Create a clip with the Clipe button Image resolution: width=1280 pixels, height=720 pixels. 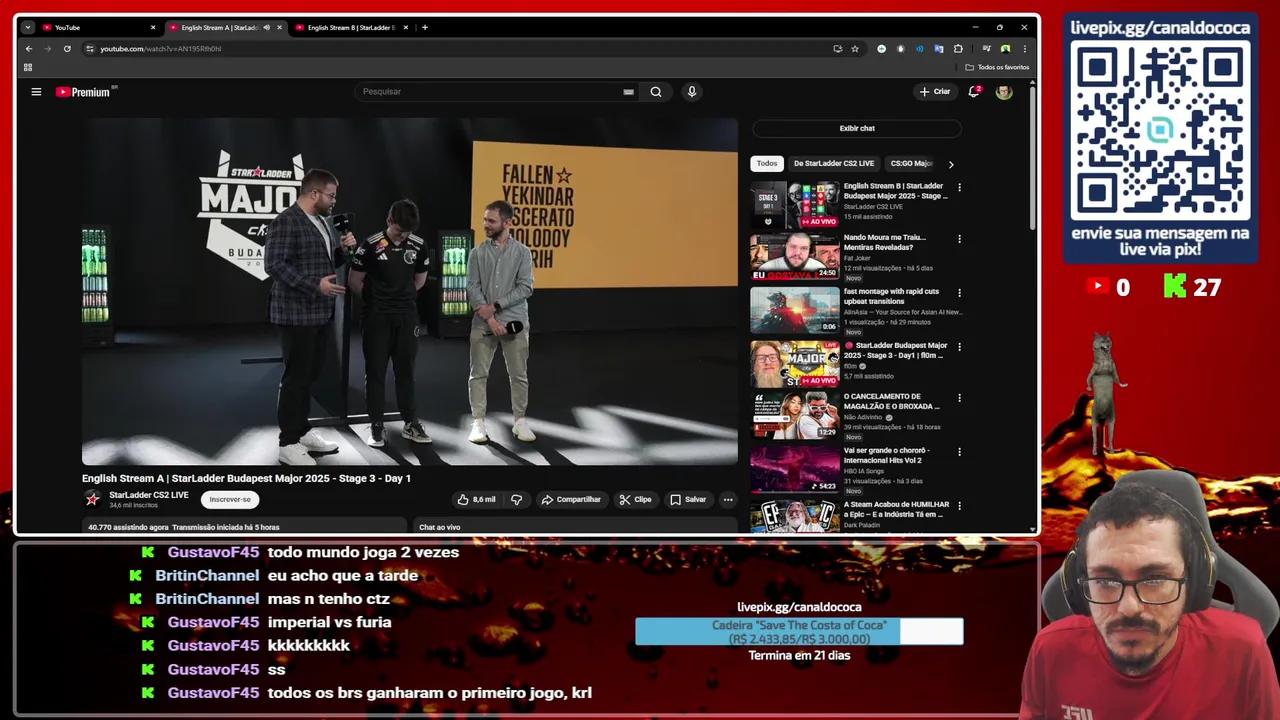pyautogui.click(x=635, y=499)
